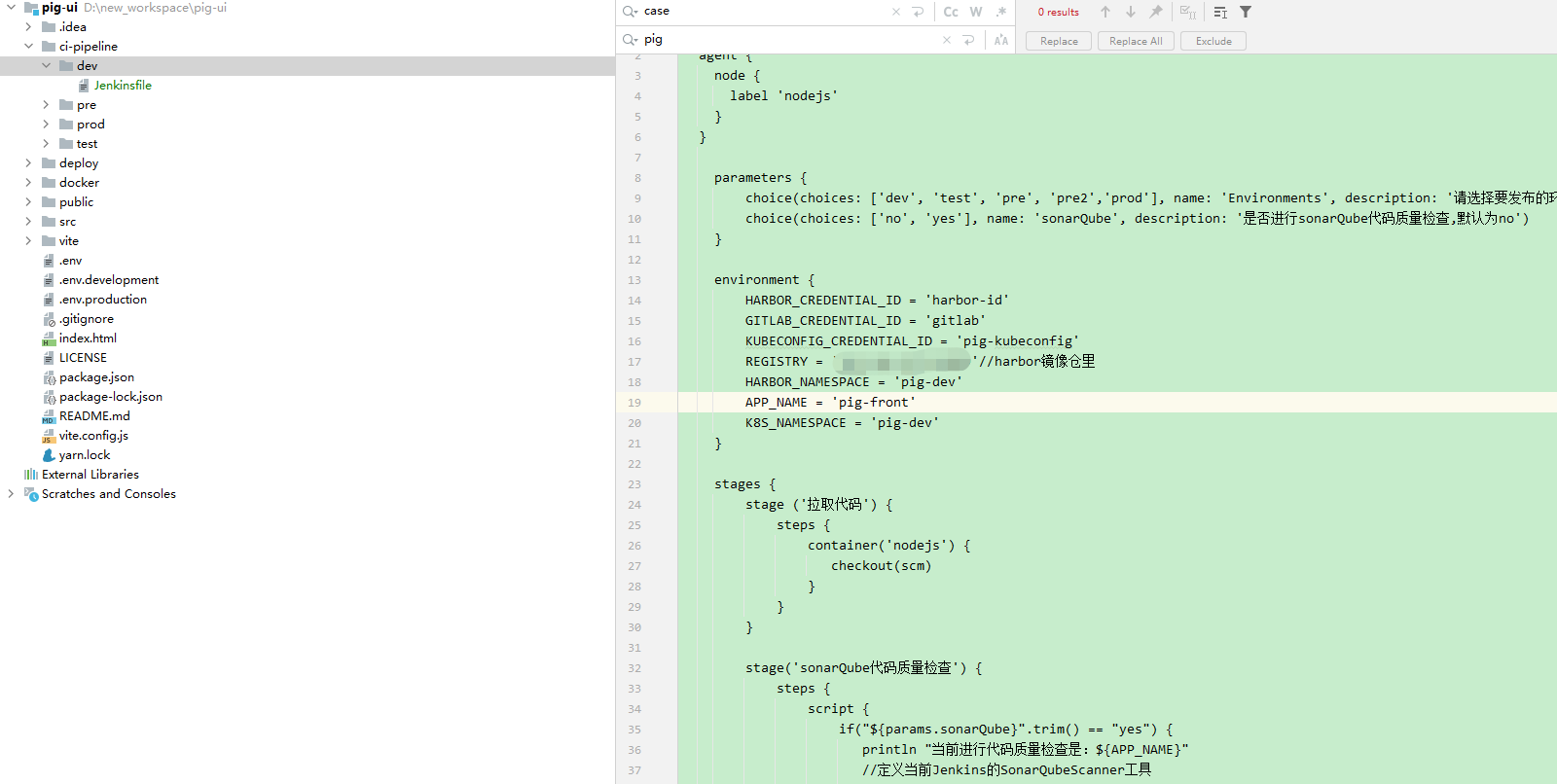Select README.md in project tree
The image size is (1557, 784).
[x=94, y=416]
